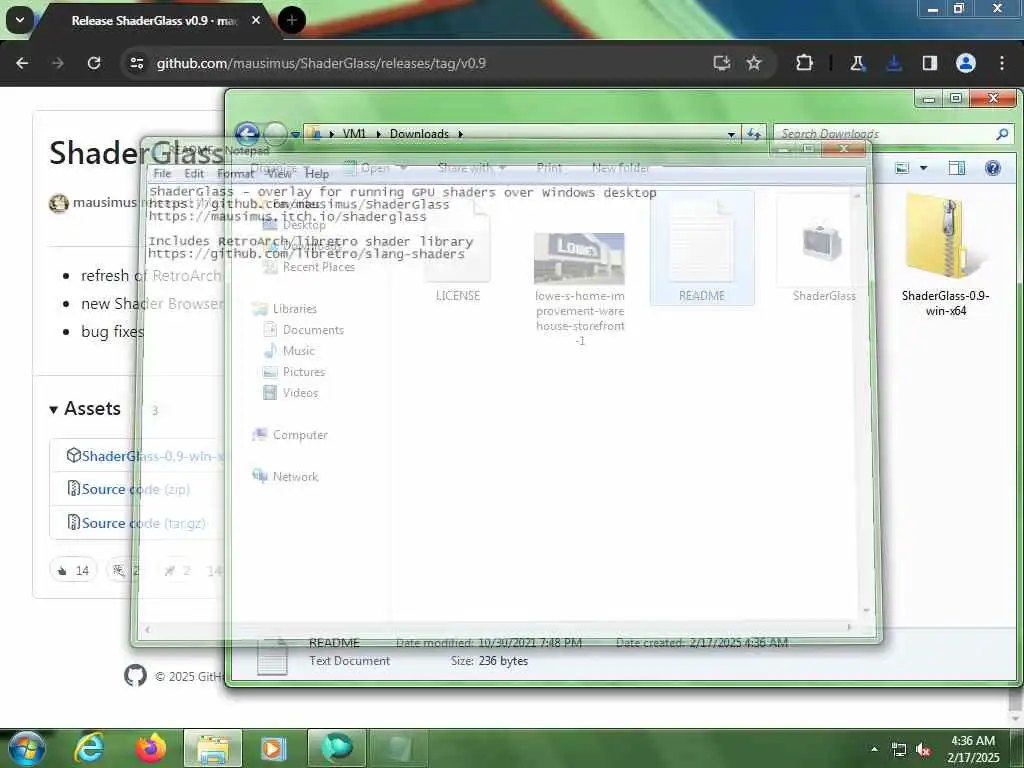
Task: Open Chrome extensions puzzle icon
Action: (x=805, y=63)
